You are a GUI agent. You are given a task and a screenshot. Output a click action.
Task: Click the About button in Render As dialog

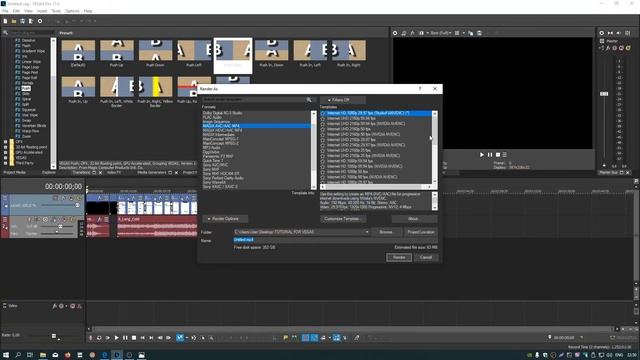(x=413, y=219)
